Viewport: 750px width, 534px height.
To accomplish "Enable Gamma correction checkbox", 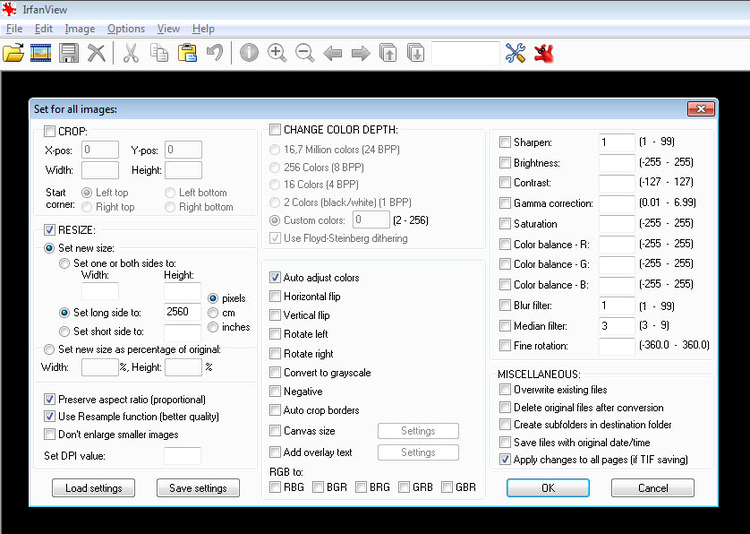I will (x=505, y=203).
